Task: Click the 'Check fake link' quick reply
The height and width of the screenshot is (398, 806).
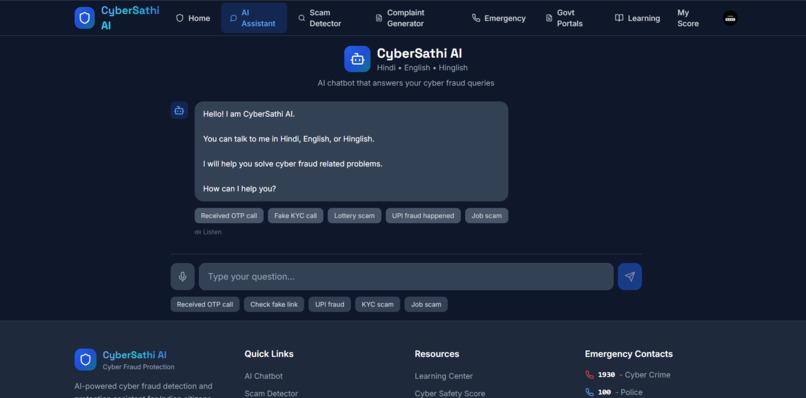Action: pos(274,304)
